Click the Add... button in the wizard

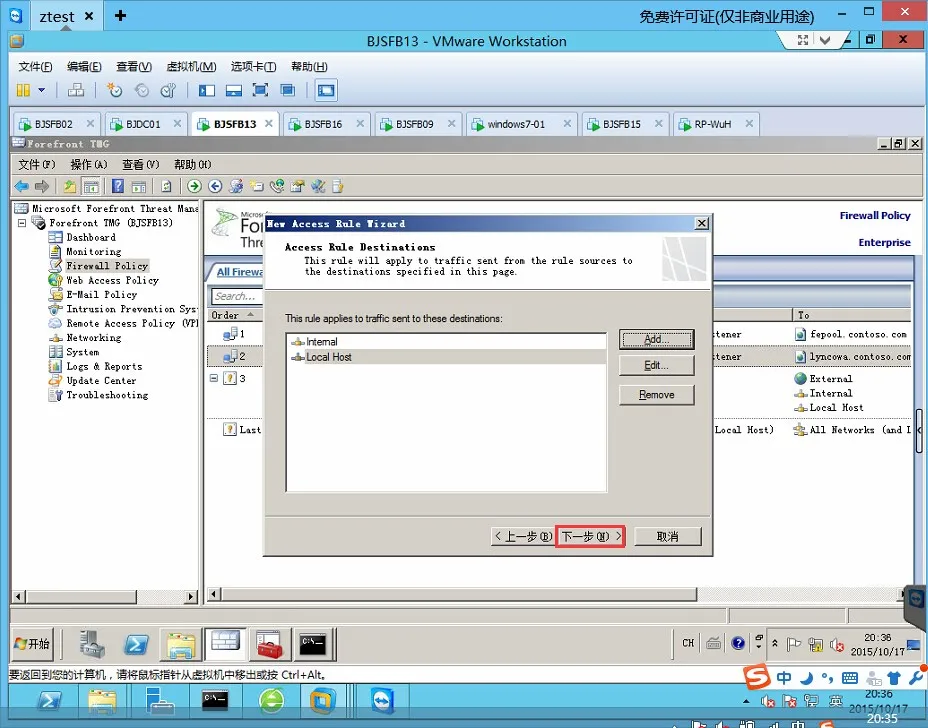point(656,339)
